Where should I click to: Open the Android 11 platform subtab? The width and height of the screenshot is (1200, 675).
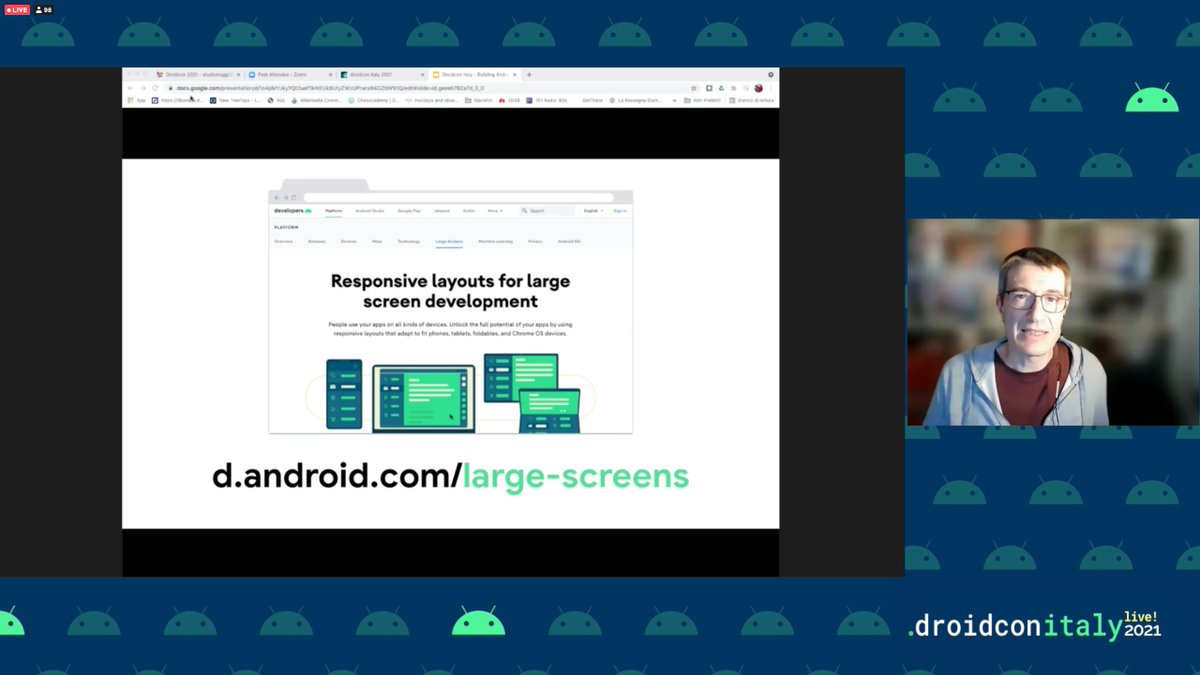(x=569, y=242)
